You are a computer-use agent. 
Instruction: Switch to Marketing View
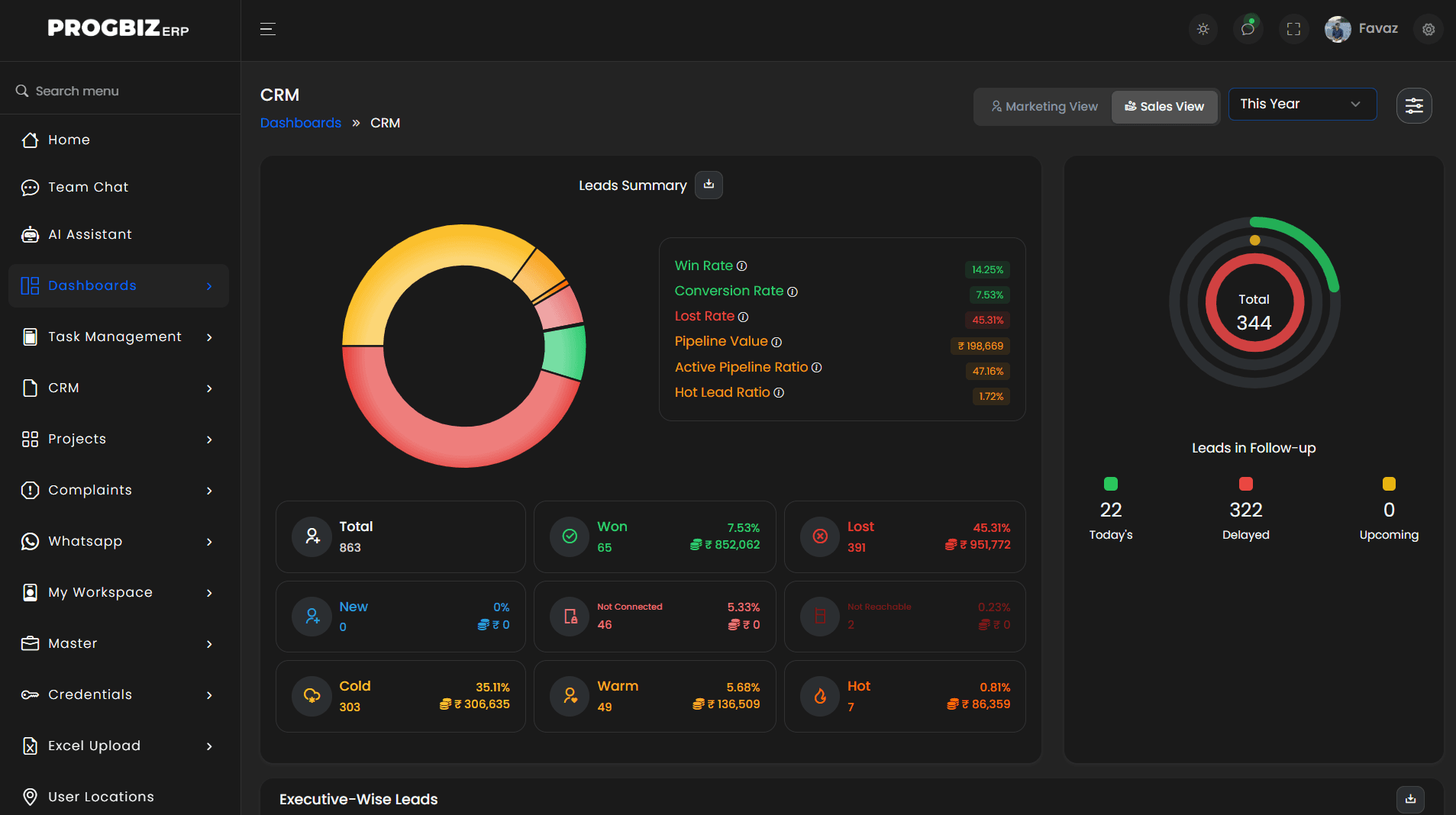click(1044, 107)
